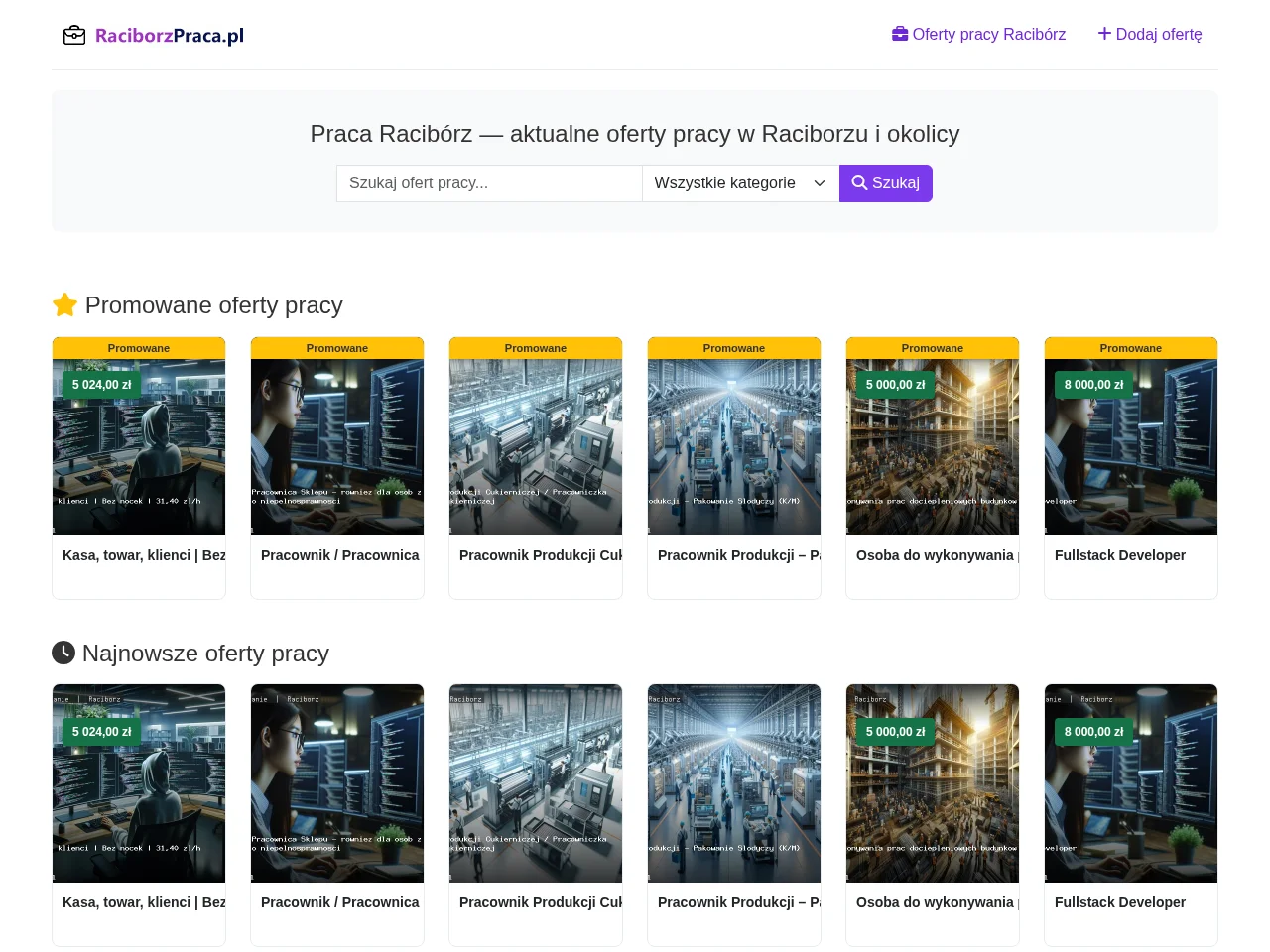The width and height of the screenshot is (1270, 952).
Task: Click Promowane label above promoted Fullstack Developer
Action: click(x=1131, y=348)
